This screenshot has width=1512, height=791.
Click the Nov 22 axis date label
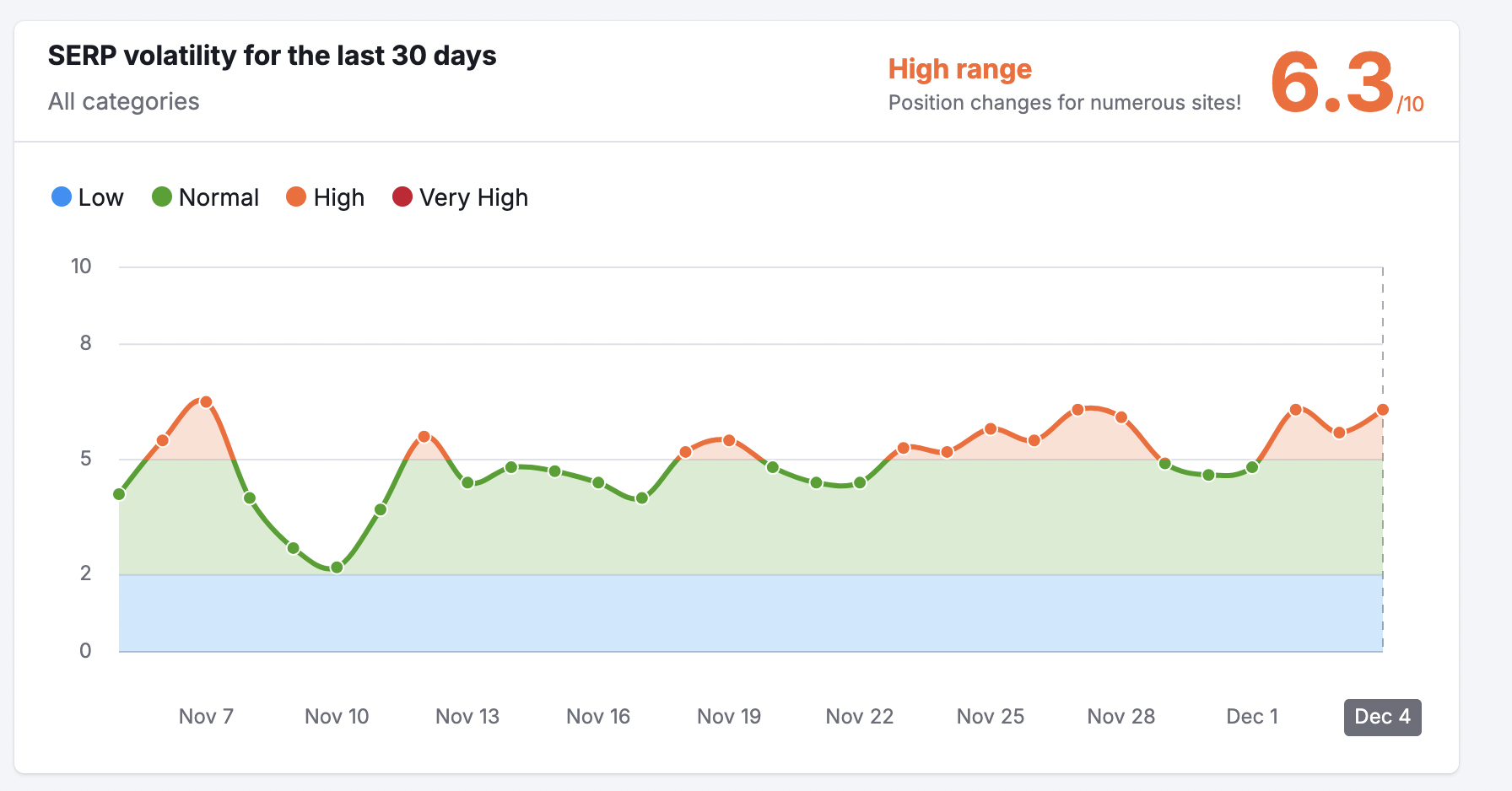tap(859, 717)
